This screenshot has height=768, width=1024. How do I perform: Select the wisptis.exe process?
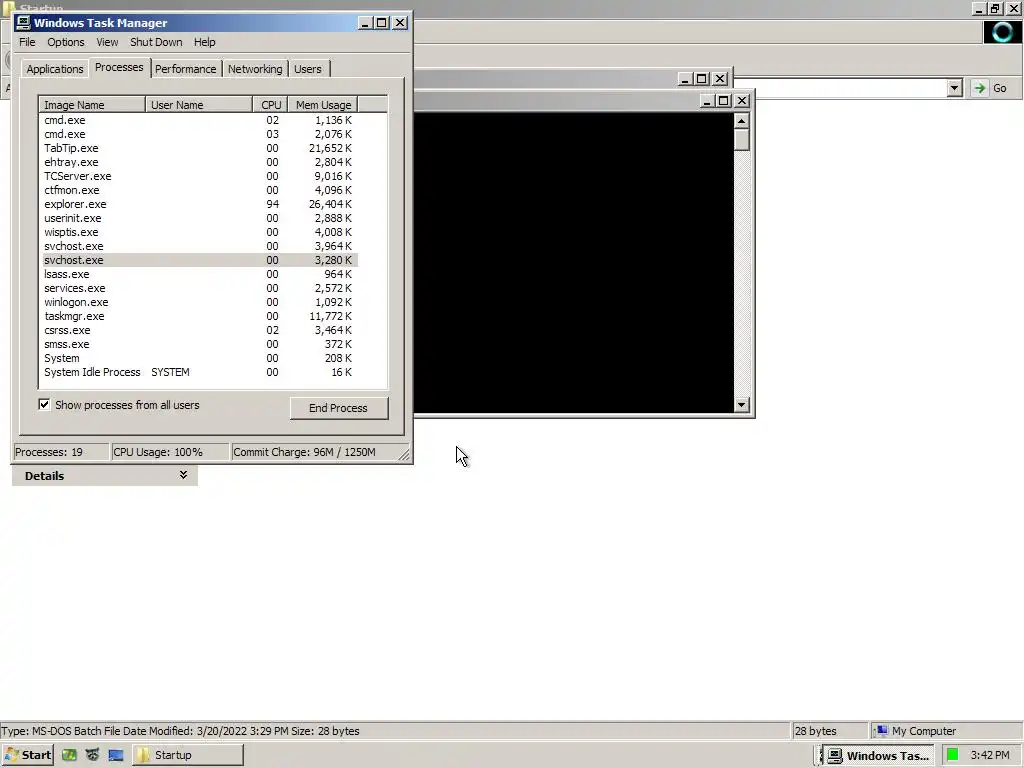click(200, 232)
